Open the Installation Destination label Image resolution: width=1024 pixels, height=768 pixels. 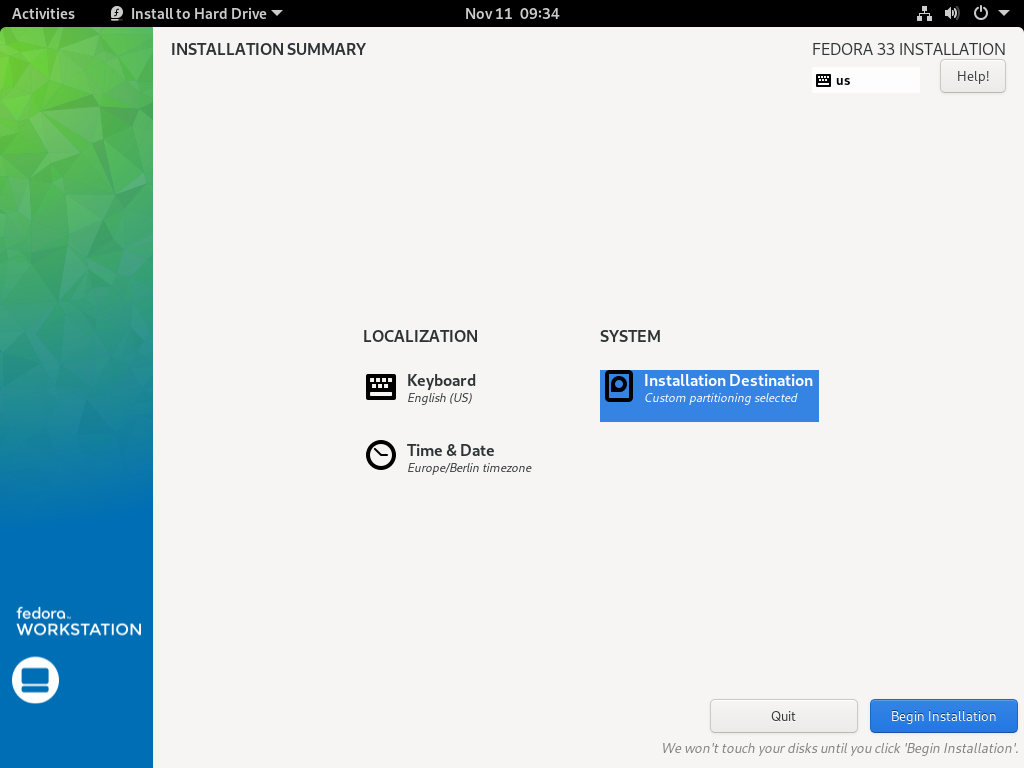pos(728,380)
